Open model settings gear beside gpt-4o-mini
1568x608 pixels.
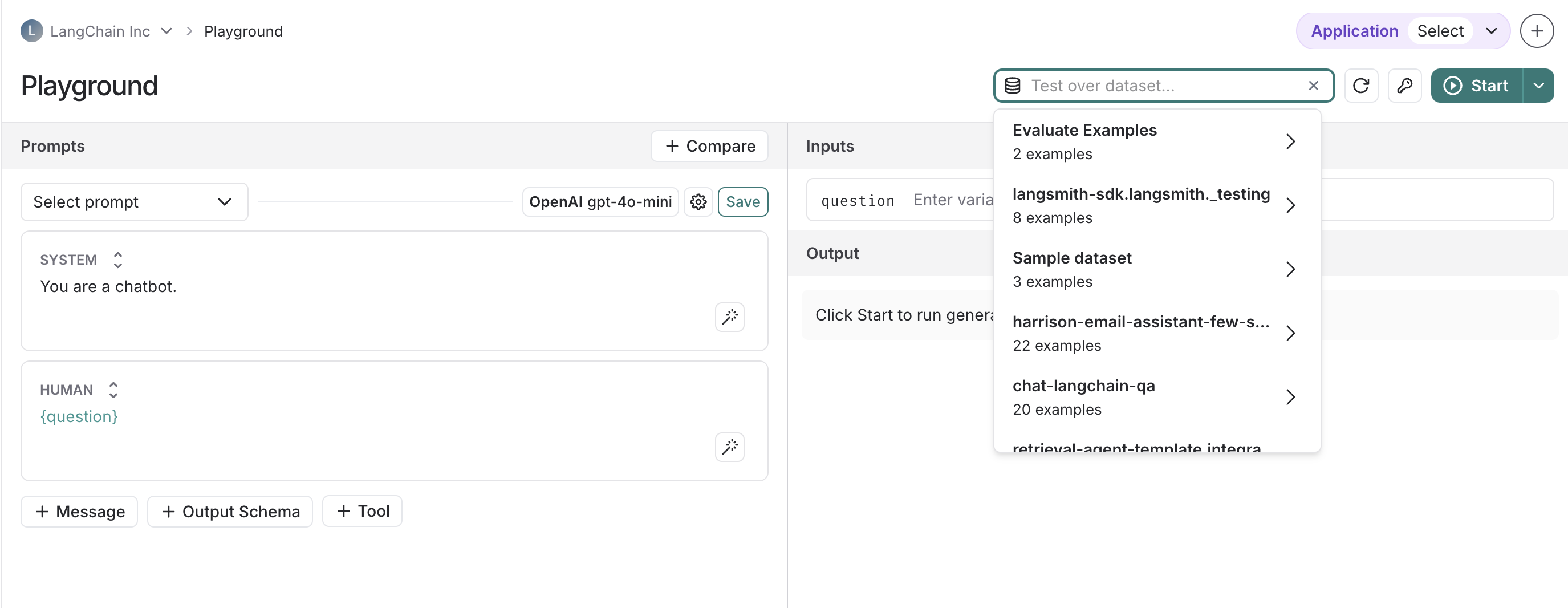(x=698, y=201)
